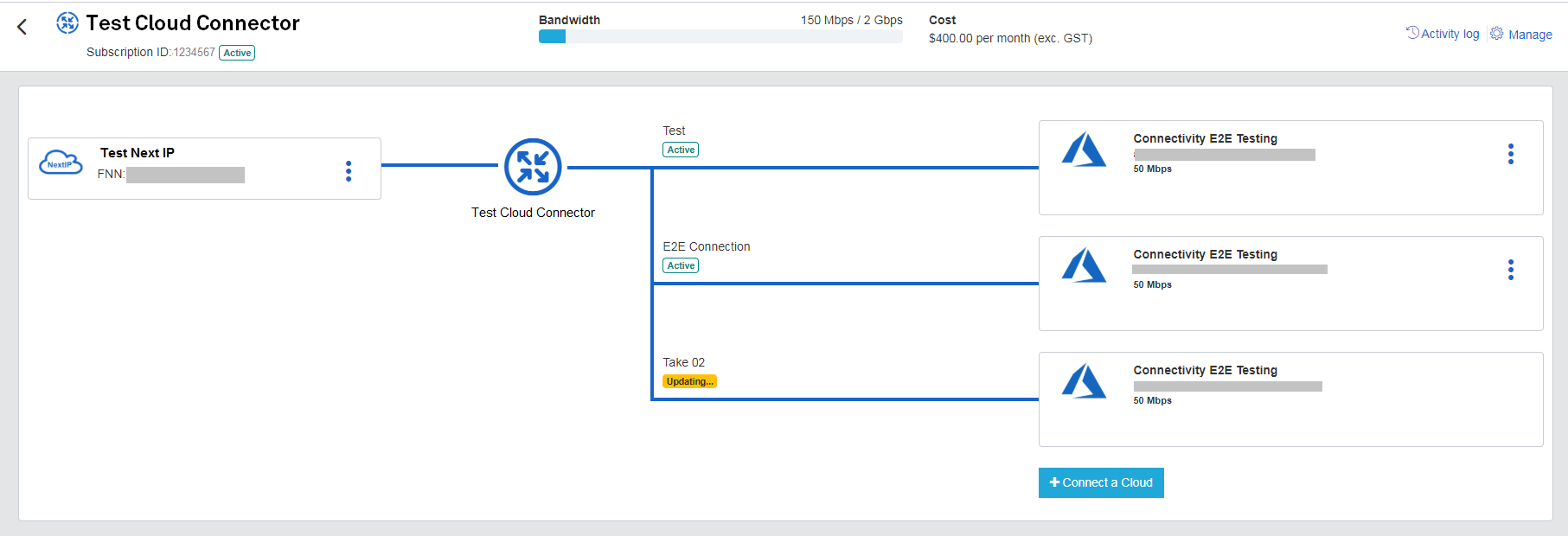The image size is (1568, 536).
Task: Click the Connectivity E2E Testing title on the Test connection's card
Action: pos(1205,138)
